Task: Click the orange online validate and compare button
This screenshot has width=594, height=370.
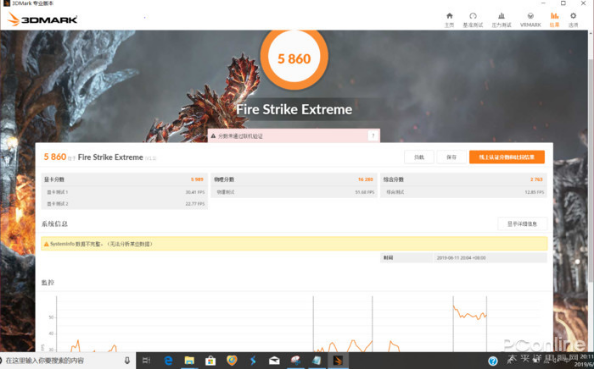Action: tap(507, 157)
